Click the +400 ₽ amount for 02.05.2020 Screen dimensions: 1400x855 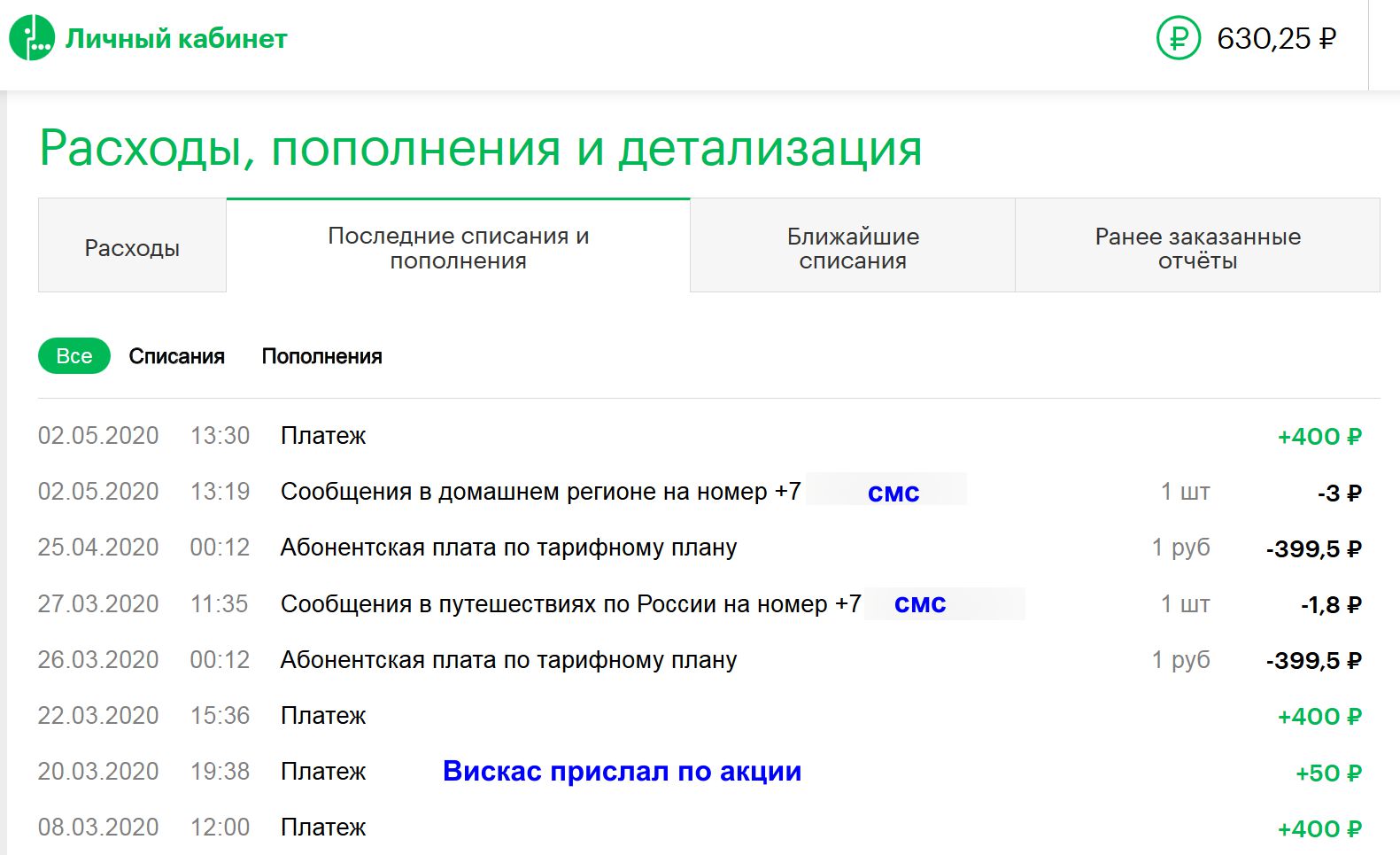(1319, 437)
